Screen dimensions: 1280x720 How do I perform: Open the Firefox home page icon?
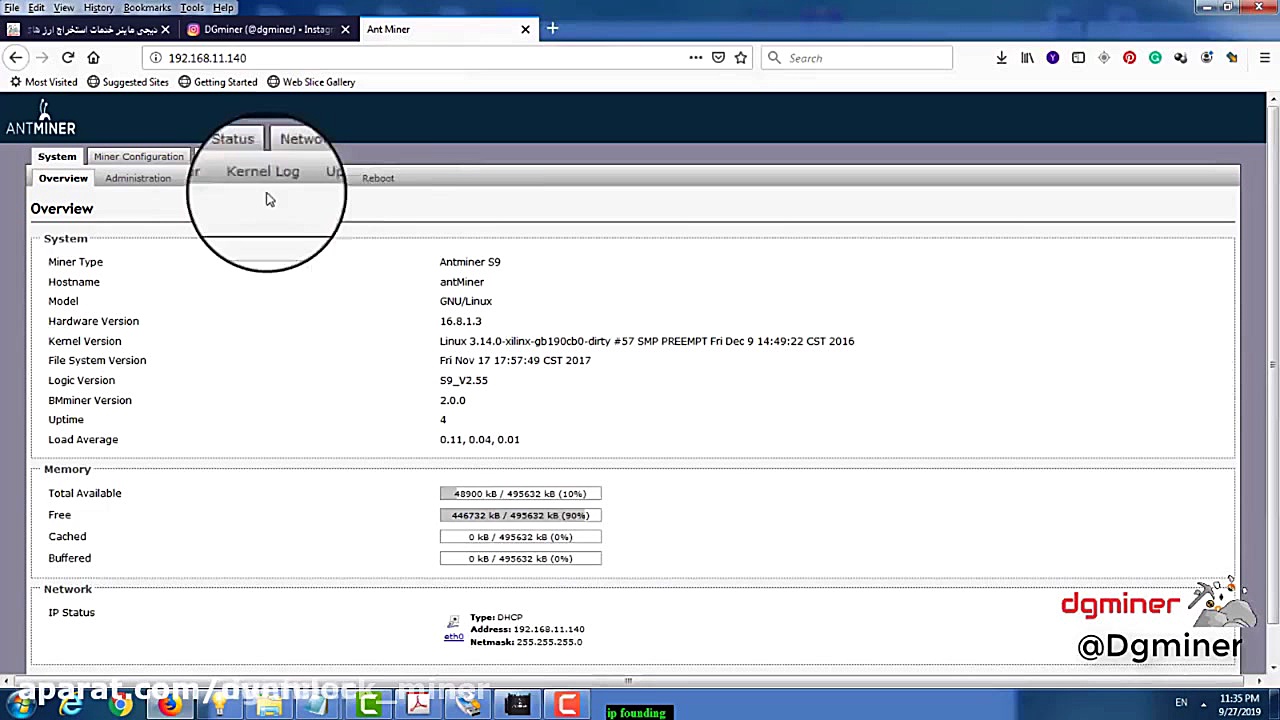(x=93, y=58)
